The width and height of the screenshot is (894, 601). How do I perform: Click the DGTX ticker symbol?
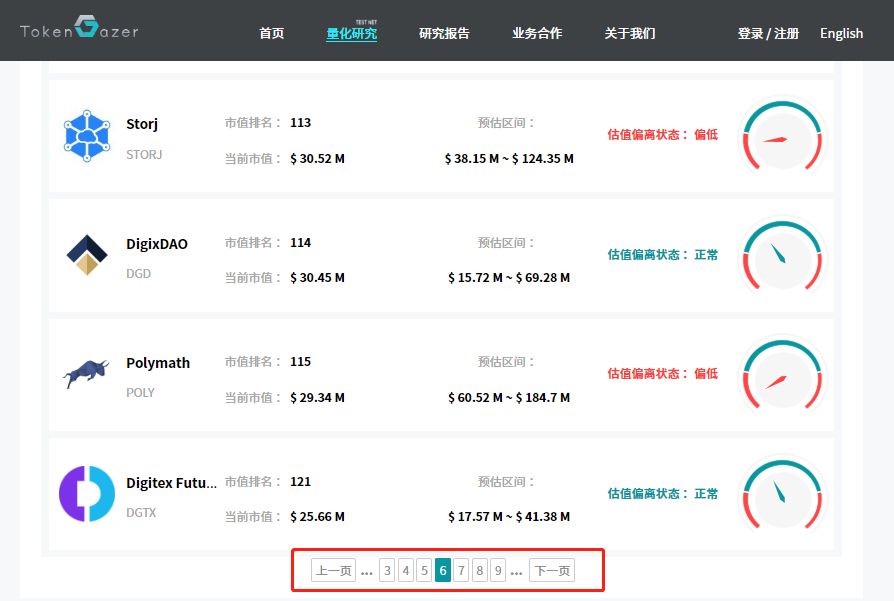coord(141,513)
